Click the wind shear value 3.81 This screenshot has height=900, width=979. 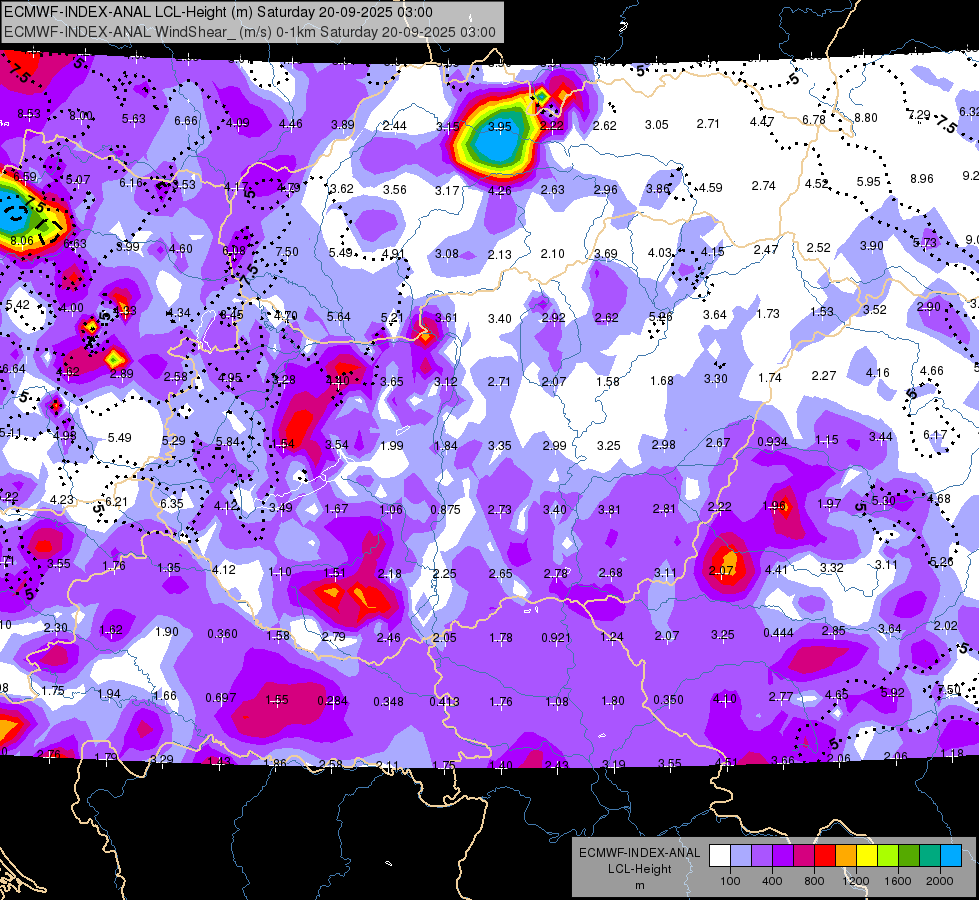[x=609, y=510]
